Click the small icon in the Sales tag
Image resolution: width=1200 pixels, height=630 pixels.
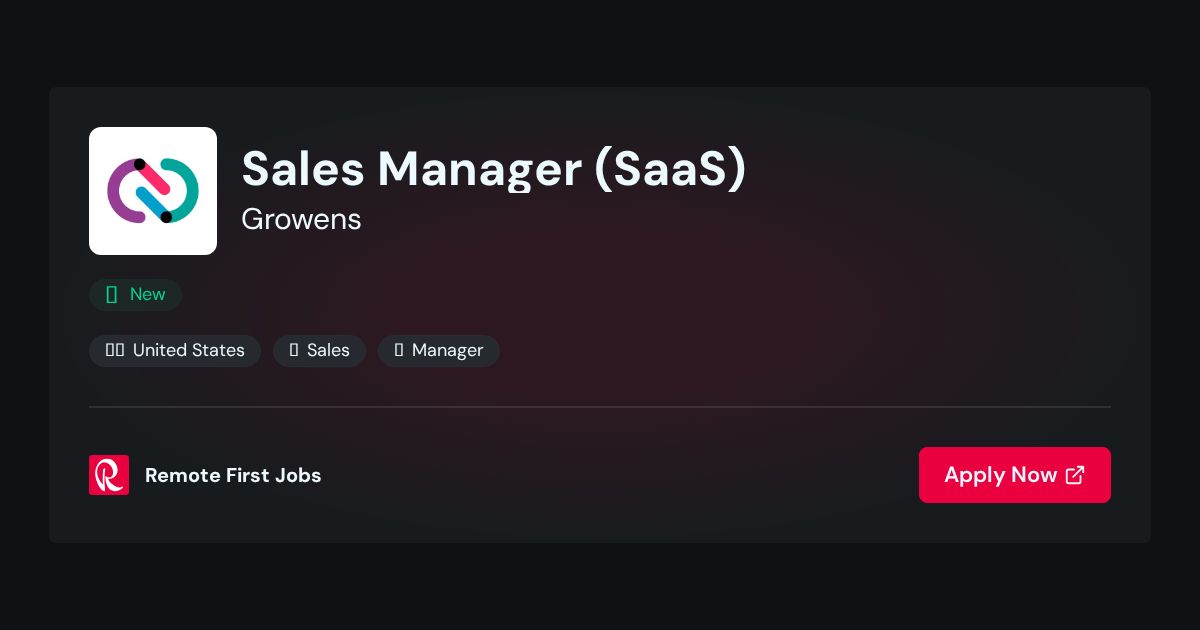tap(294, 350)
